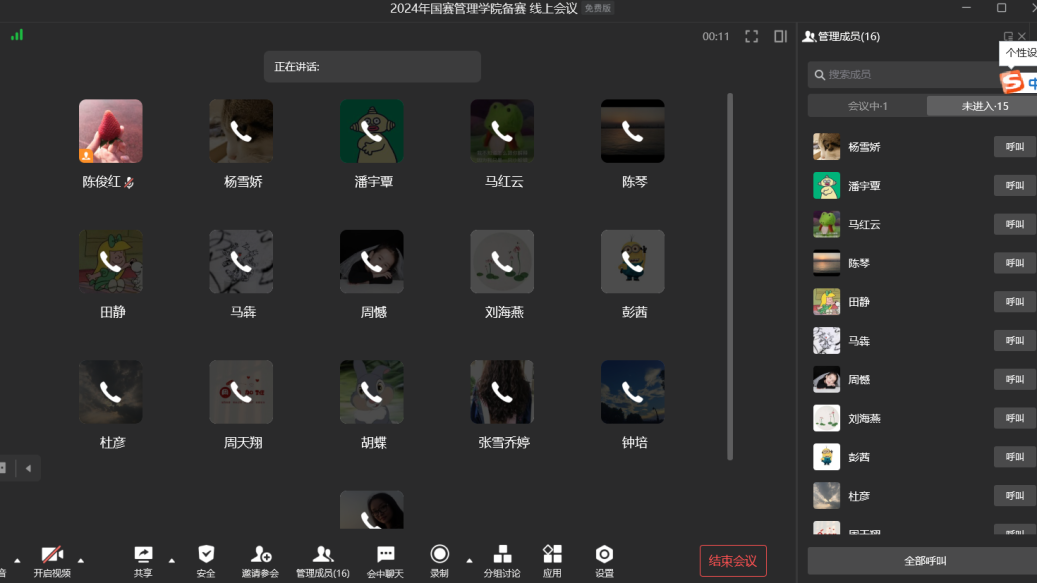The image size is (1037, 583).
Task: Start recording with the 录制 icon
Action: tap(439, 555)
